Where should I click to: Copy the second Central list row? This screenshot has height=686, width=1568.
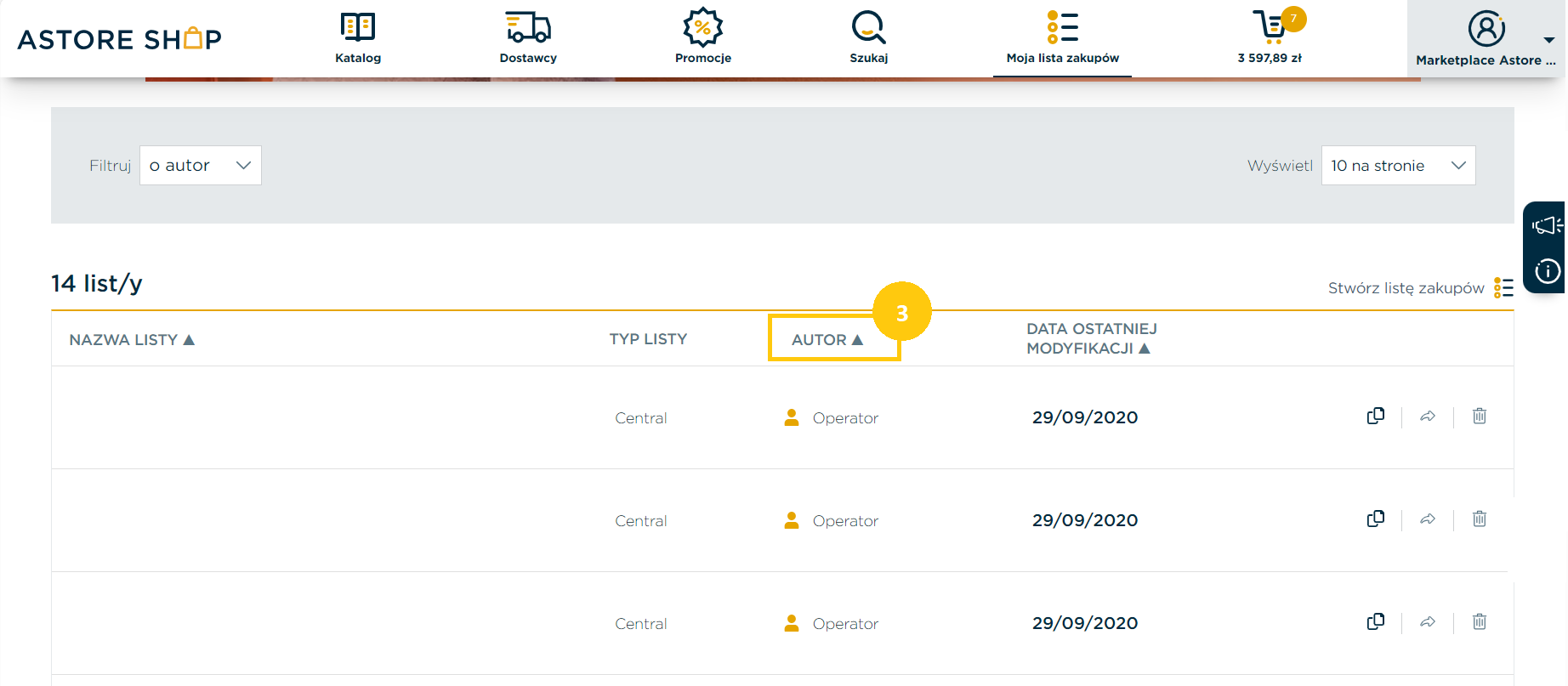(1376, 519)
